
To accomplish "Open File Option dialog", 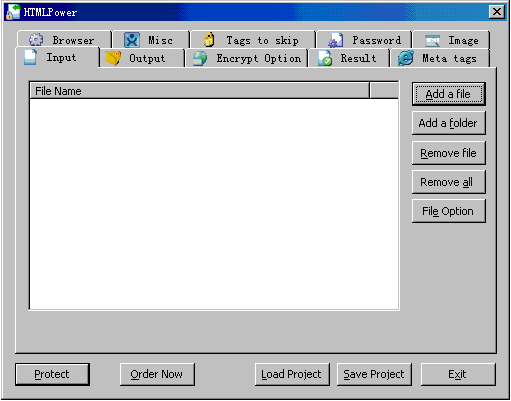I will click(x=449, y=211).
